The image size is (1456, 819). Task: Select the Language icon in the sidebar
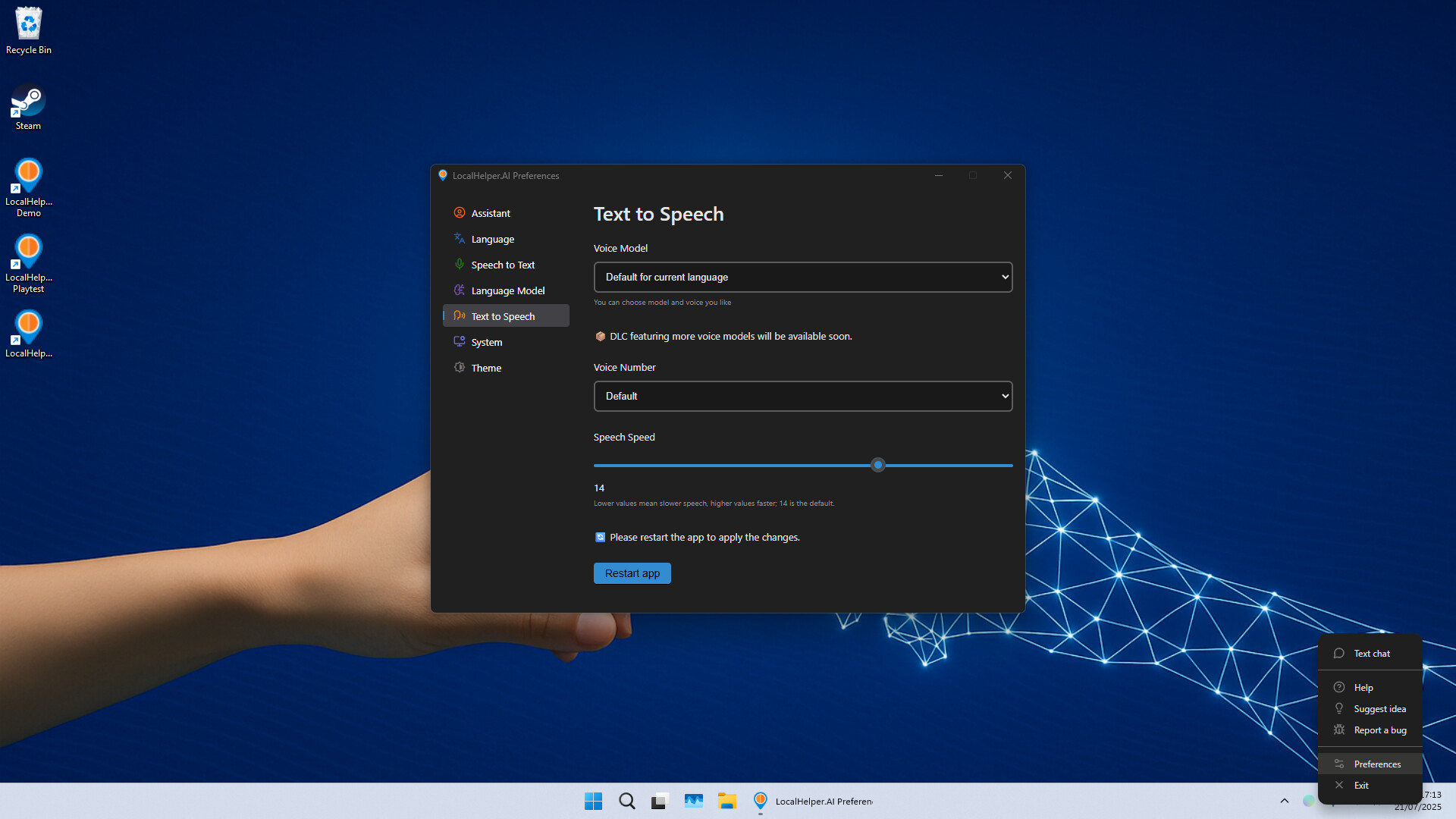(x=459, y=238)
